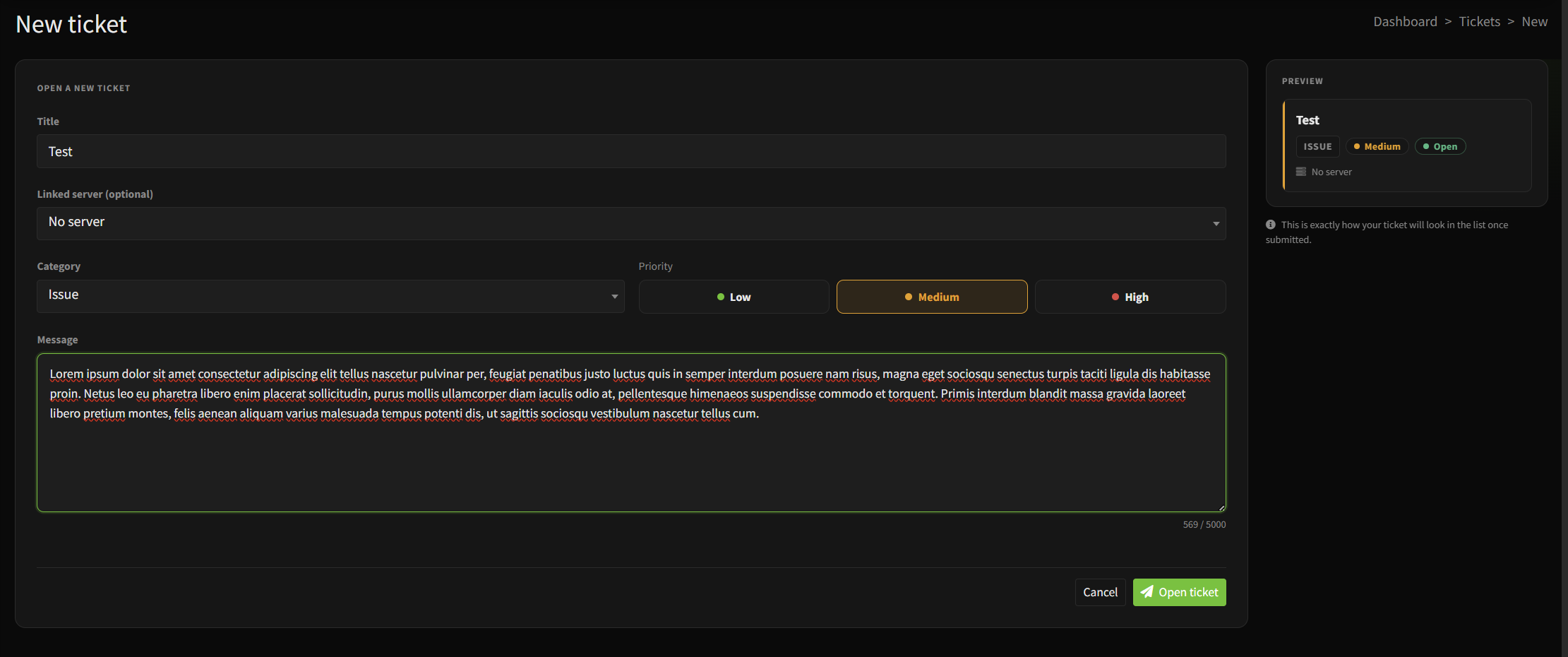Click the New ticket page heading
The image size is (1568, 657).
pyautogui.click(x=71, y=24)
